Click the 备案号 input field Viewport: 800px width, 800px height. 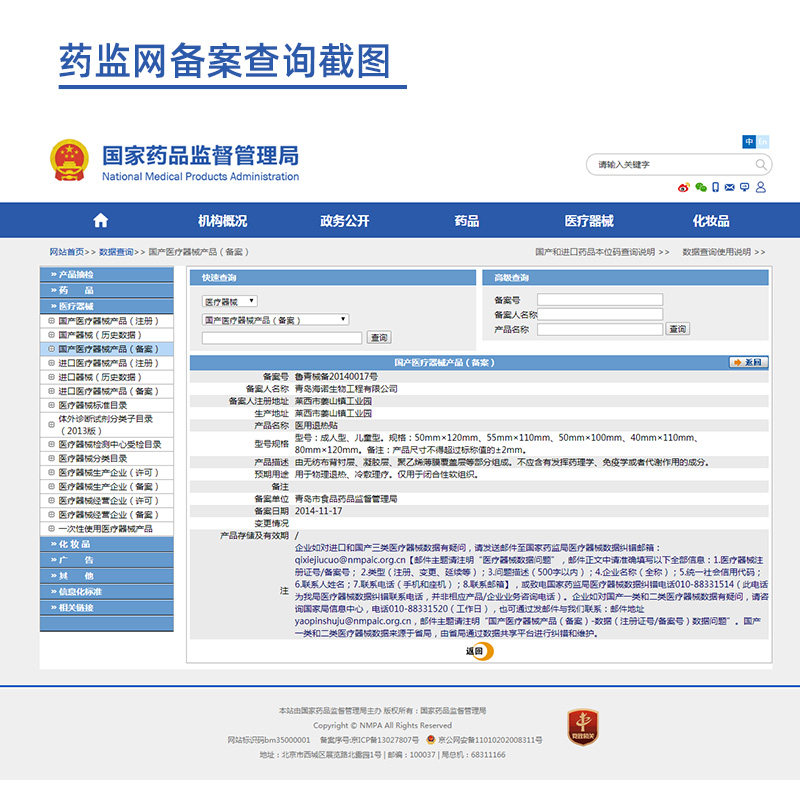pos(600,299)
